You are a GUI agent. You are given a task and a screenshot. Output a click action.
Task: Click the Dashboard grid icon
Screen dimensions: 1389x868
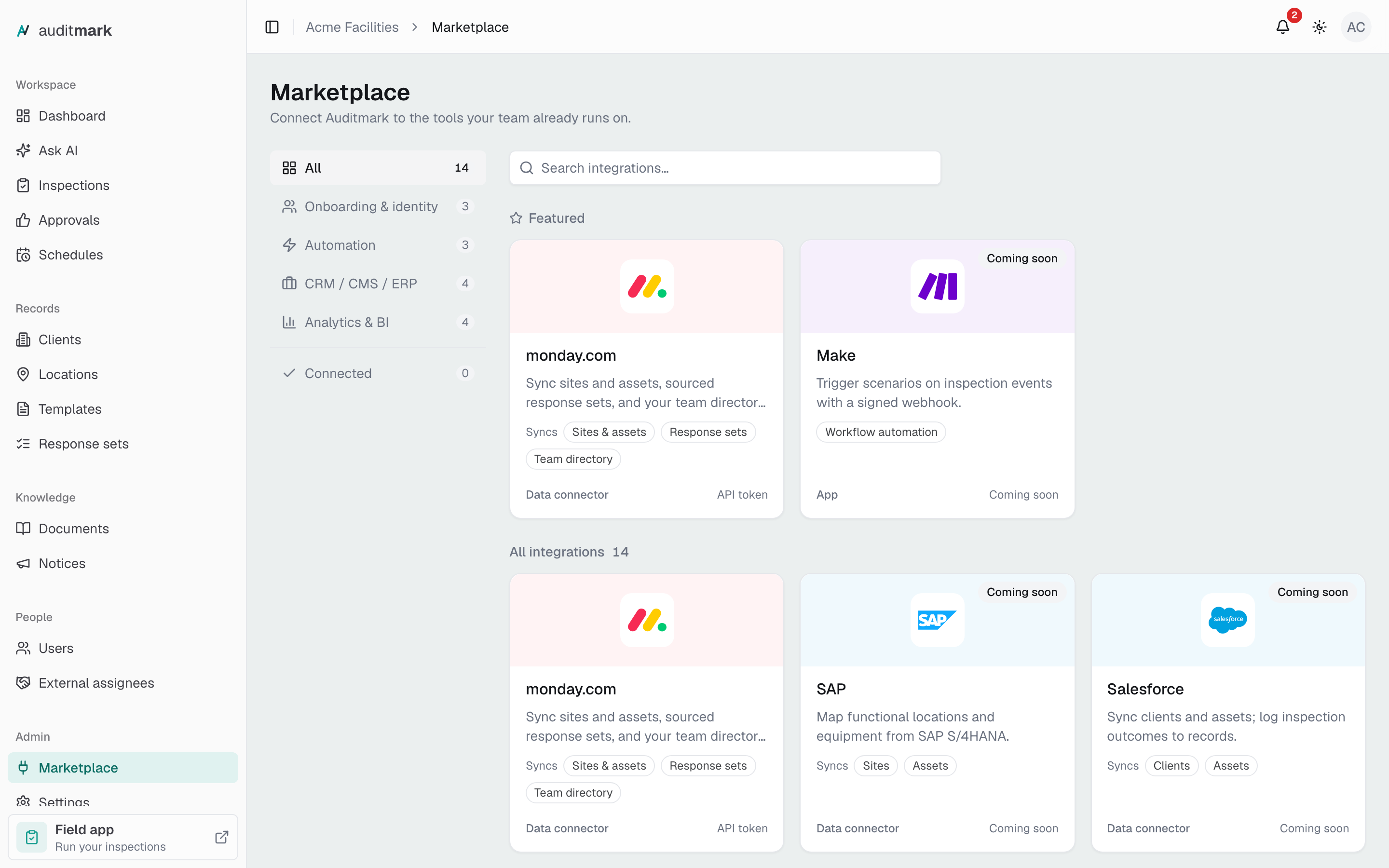click(23, 116)
